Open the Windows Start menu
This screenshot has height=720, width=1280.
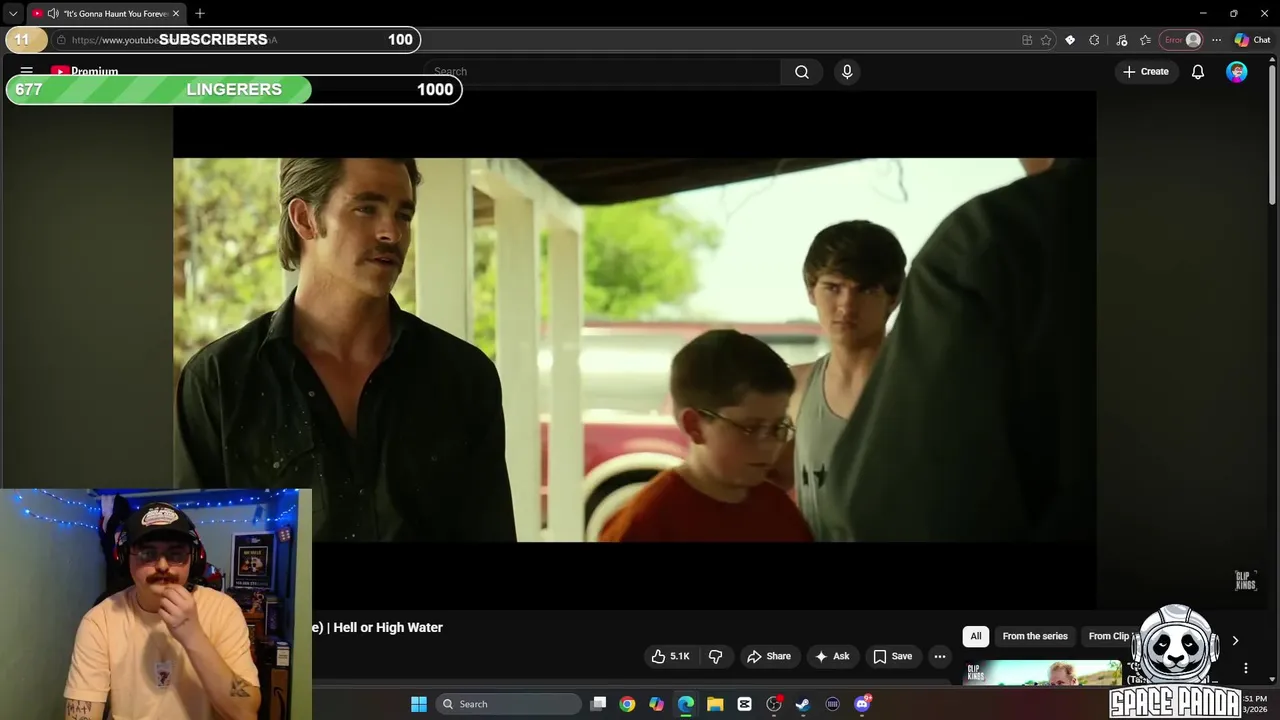tap(419, 704)
